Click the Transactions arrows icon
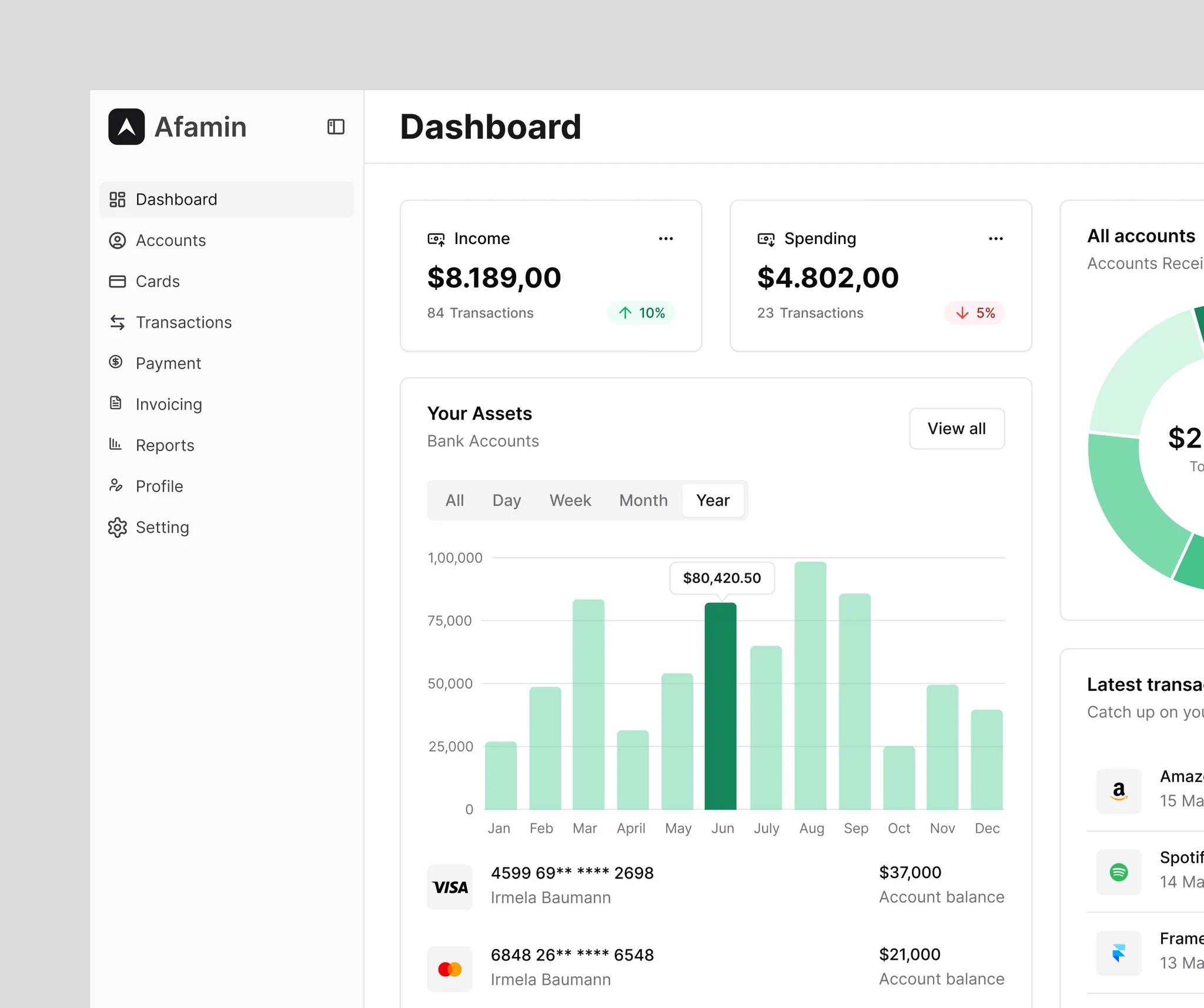The height and width of the screenshot is (1008, 1204). click(118, 322)
